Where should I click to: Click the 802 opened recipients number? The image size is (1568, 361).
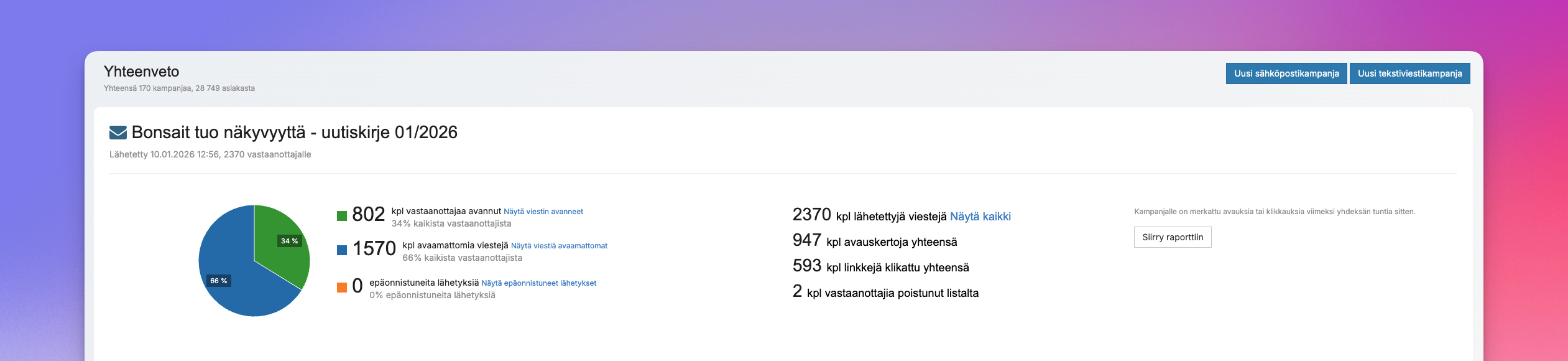[x=368, y=214]
